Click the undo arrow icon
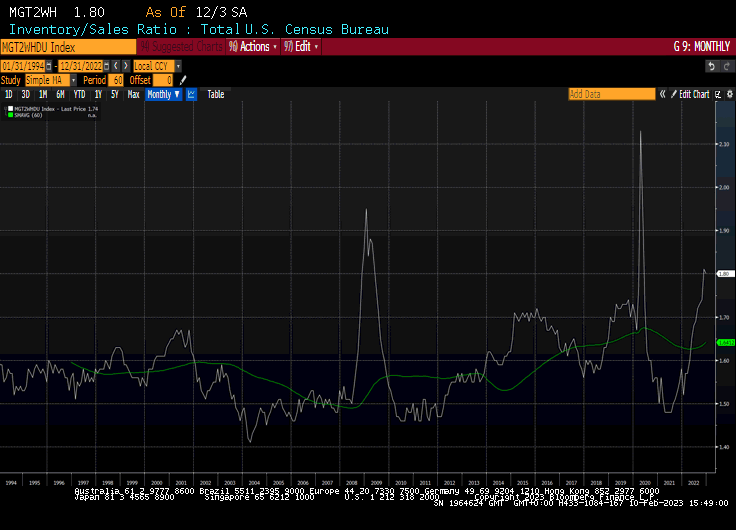Viewport: 736px width, 530px height. (713, 65)
